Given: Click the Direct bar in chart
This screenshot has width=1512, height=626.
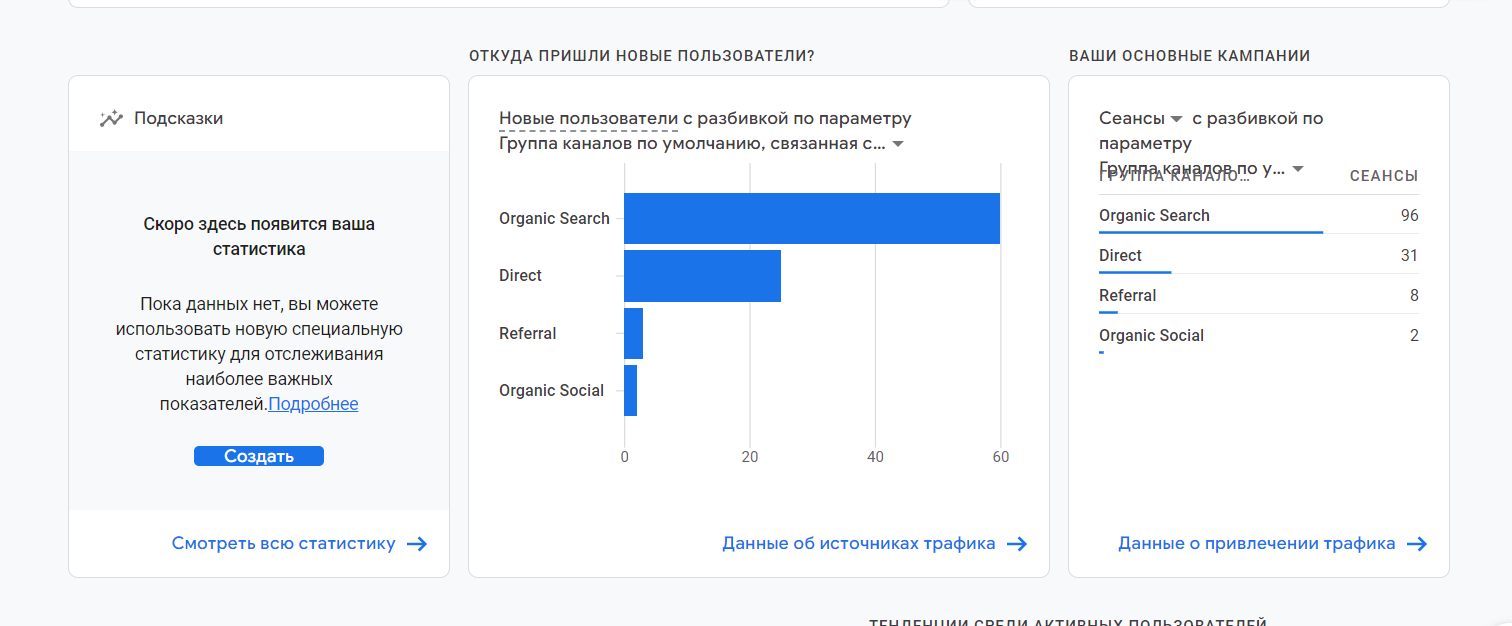Looking at the screenshot, I should [702, 276].
